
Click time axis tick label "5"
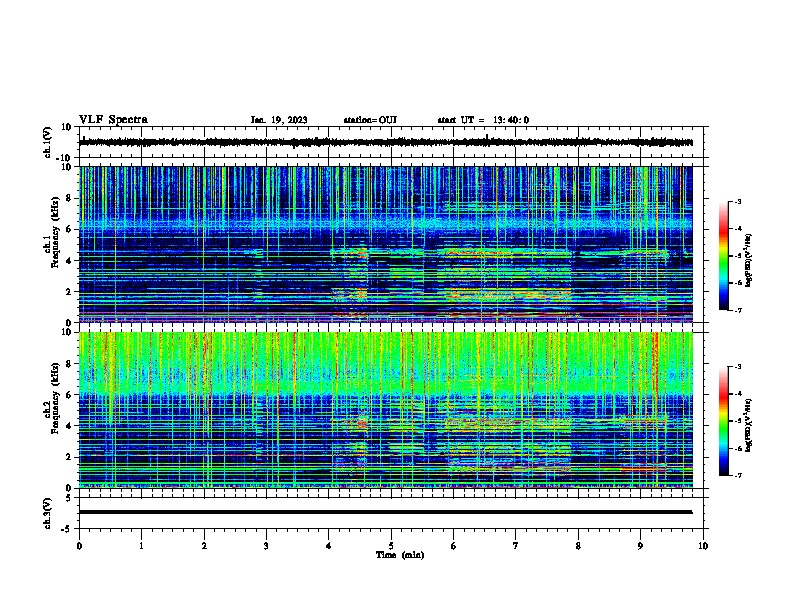[x=391, y=546]
